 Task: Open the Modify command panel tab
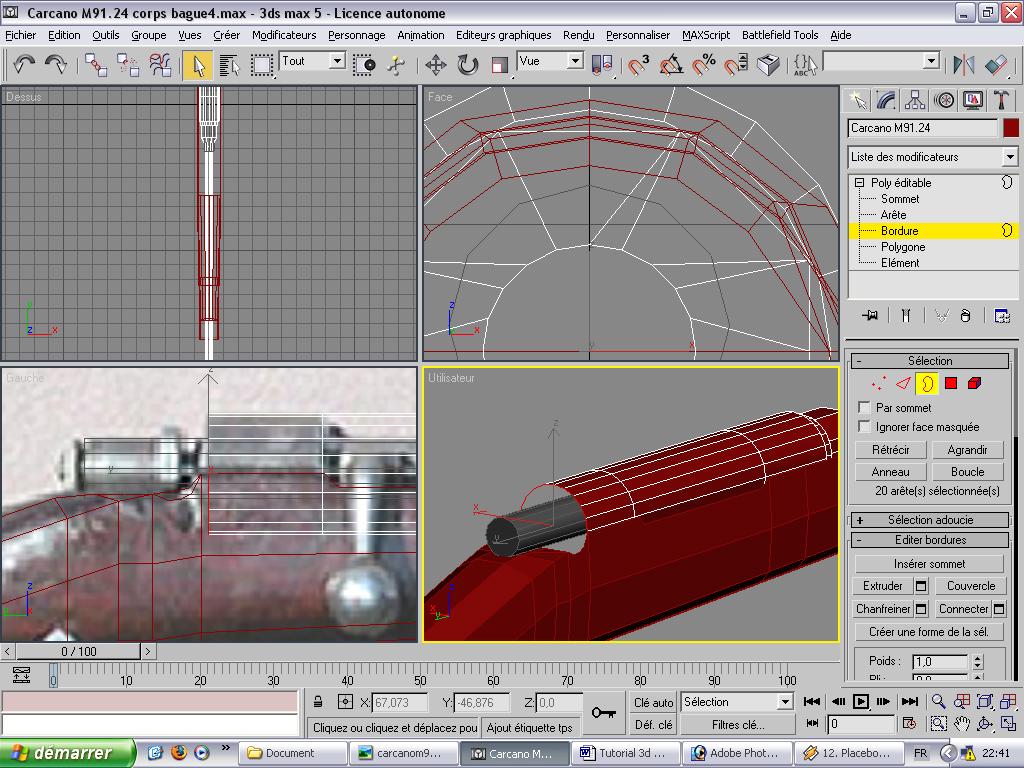886,100
